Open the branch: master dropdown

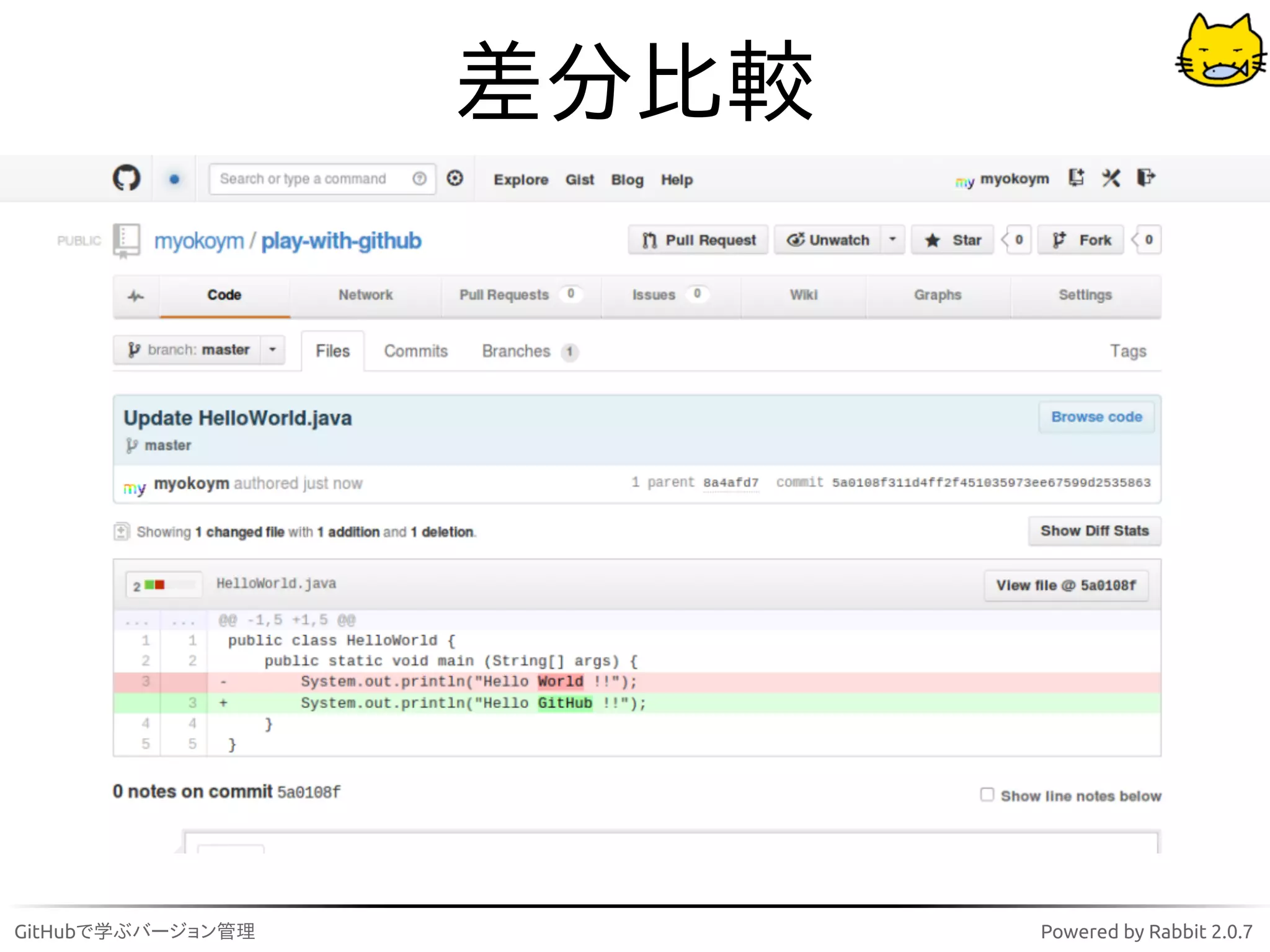tap(199, 350)
